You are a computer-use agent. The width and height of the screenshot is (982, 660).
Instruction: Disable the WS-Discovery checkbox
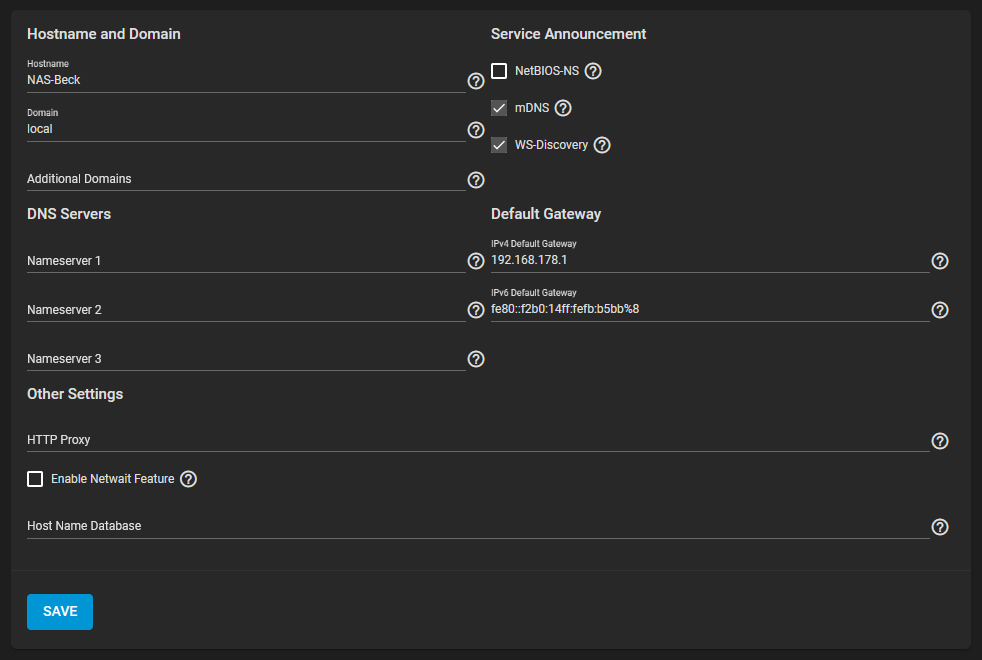point(499,145)
